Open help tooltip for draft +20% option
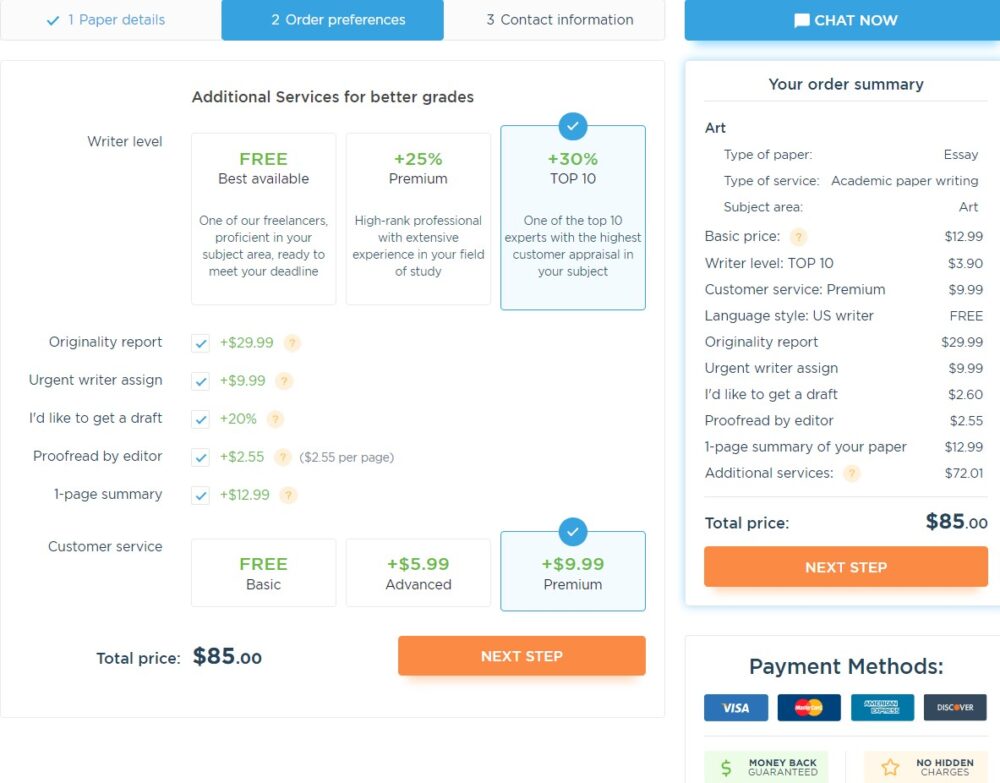 pyautogui.click(x=275, y=419)
